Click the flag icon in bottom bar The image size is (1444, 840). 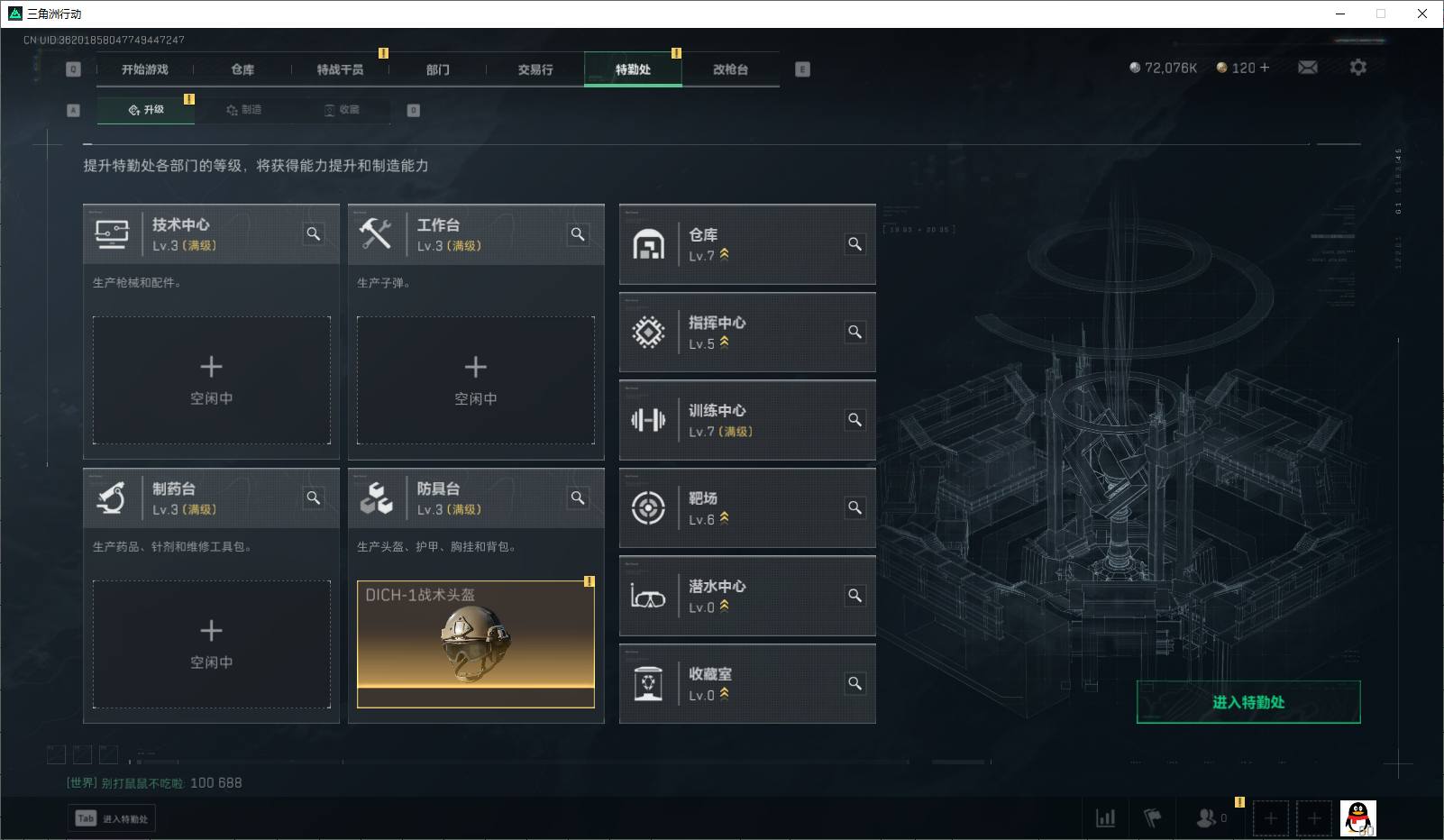1152,818
